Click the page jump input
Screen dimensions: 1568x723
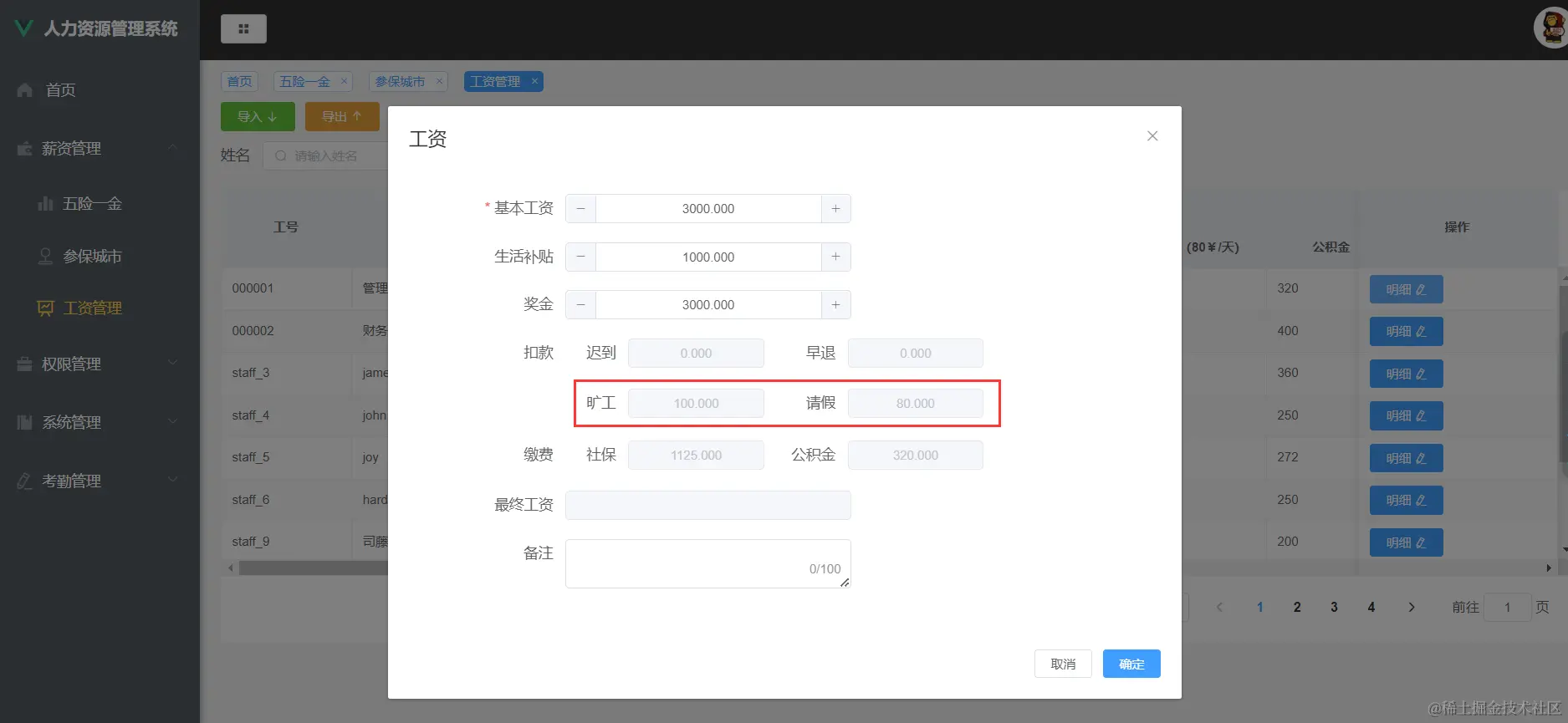(x=1507, y=608)
